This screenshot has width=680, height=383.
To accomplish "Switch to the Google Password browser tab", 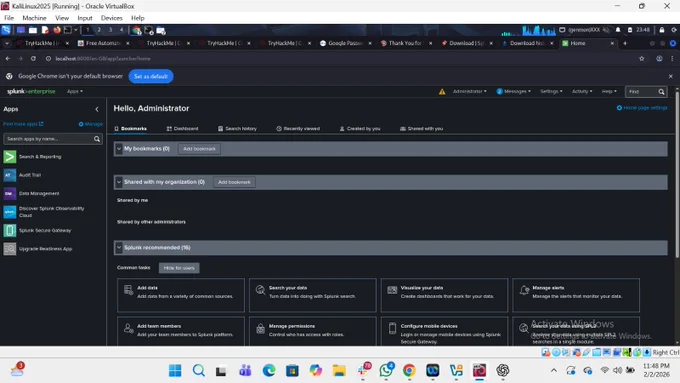I will (x=345, y=43).
